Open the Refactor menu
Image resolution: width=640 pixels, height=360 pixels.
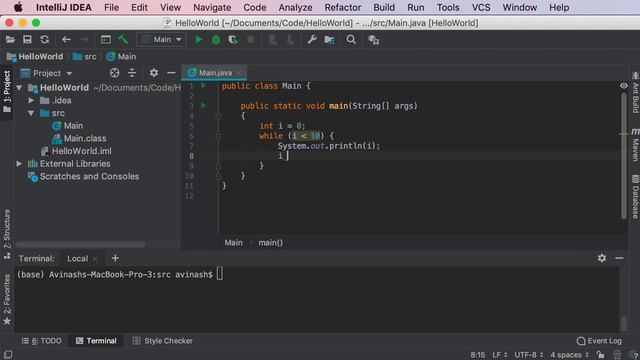click(342, 7)
